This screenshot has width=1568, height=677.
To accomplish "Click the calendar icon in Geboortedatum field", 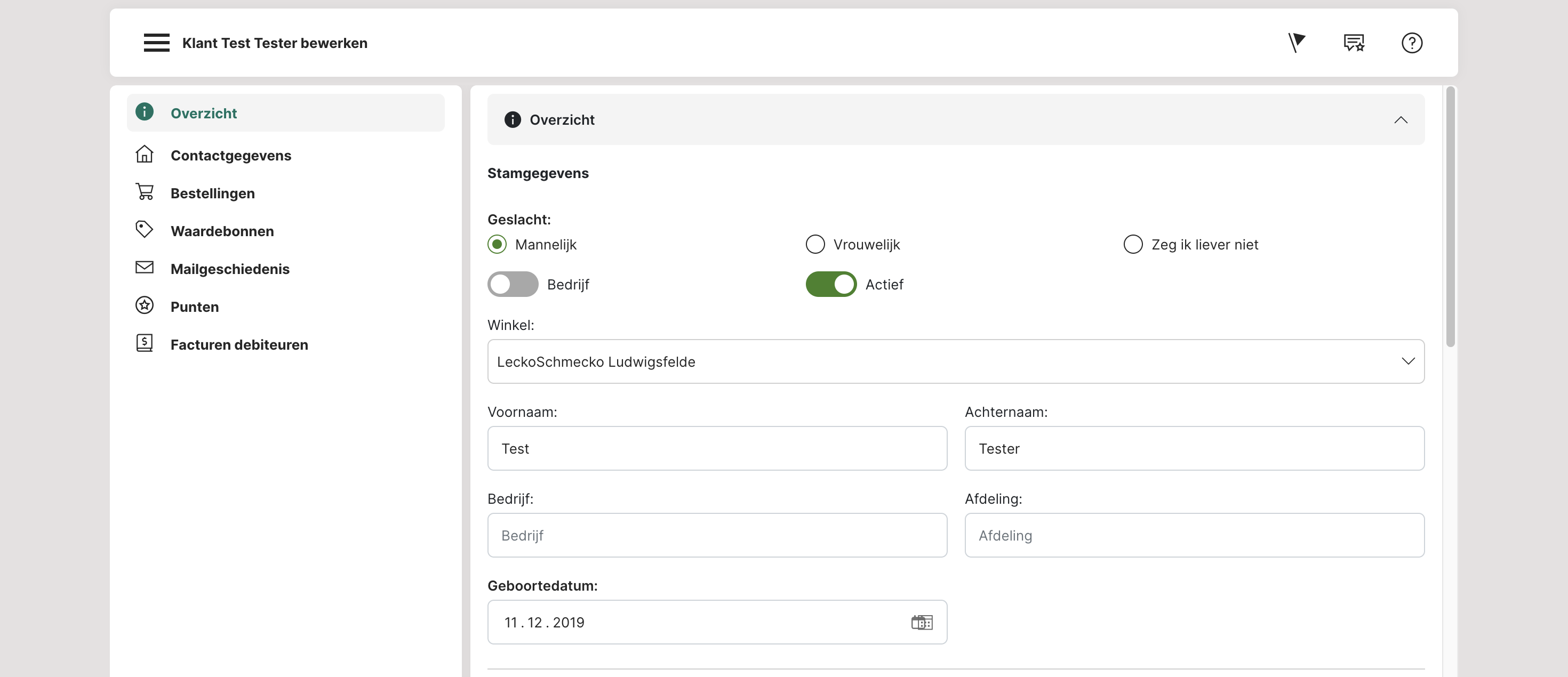I will (x=922, y=622).
